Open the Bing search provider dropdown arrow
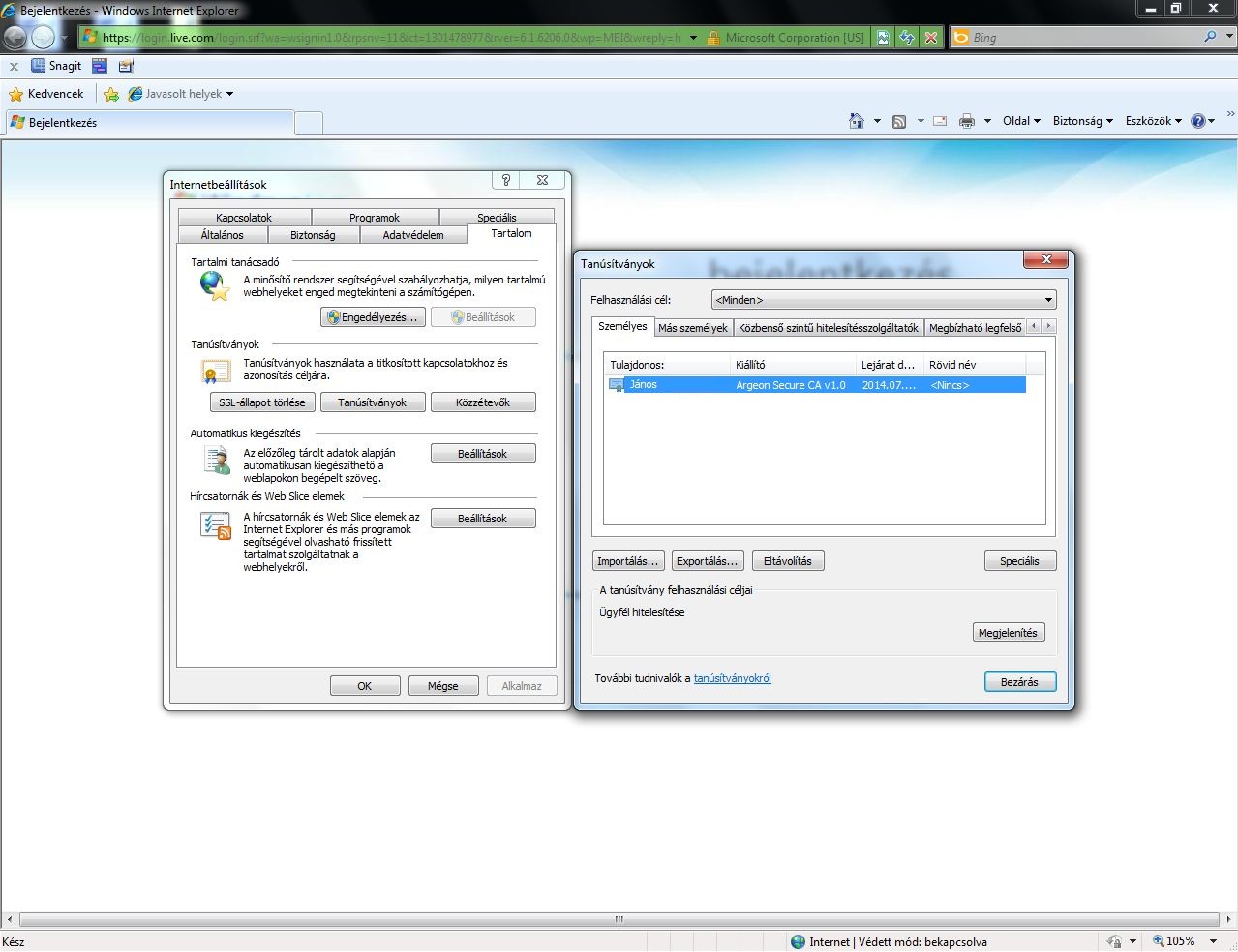This screenshot has width=1238, height=952. click(x=1227, y=37)
